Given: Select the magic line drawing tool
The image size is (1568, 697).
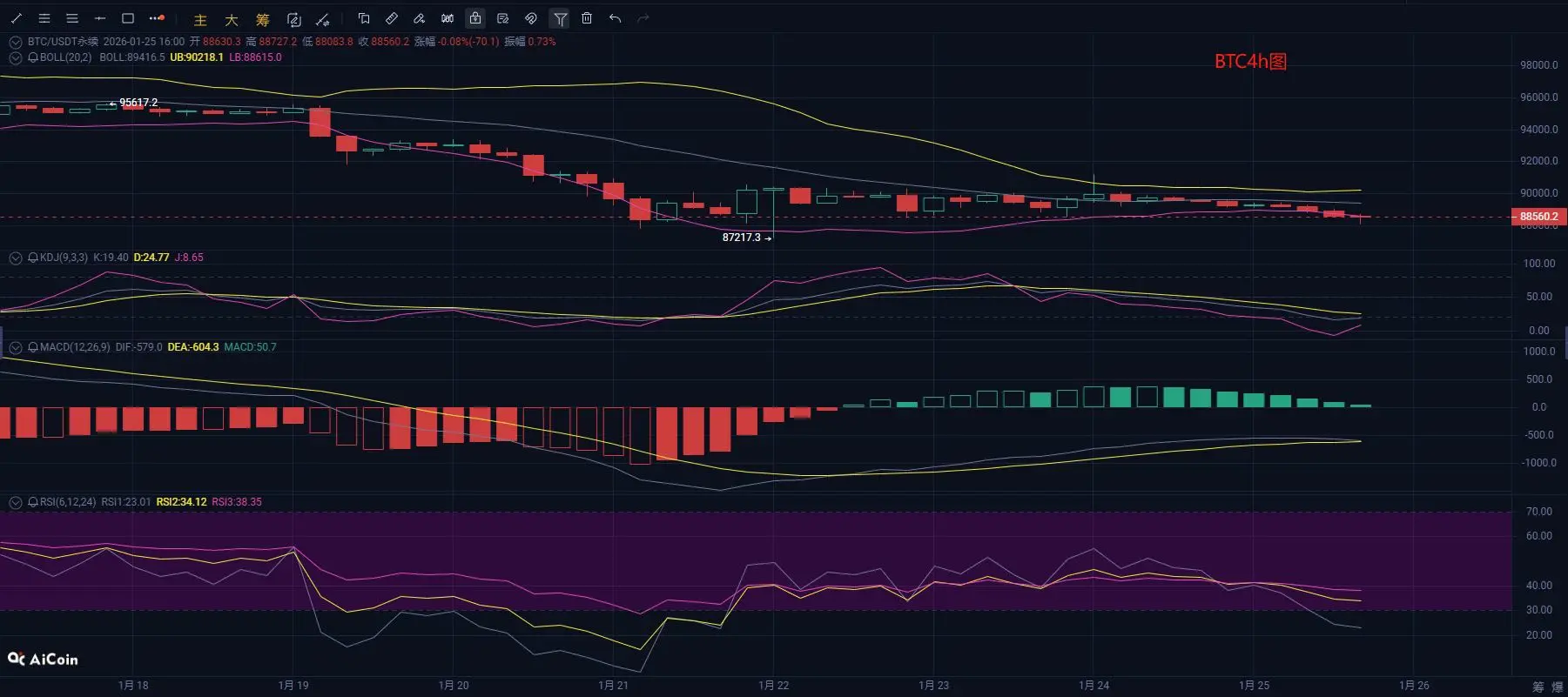Looking at the screenshot, I should coord(322,19).
